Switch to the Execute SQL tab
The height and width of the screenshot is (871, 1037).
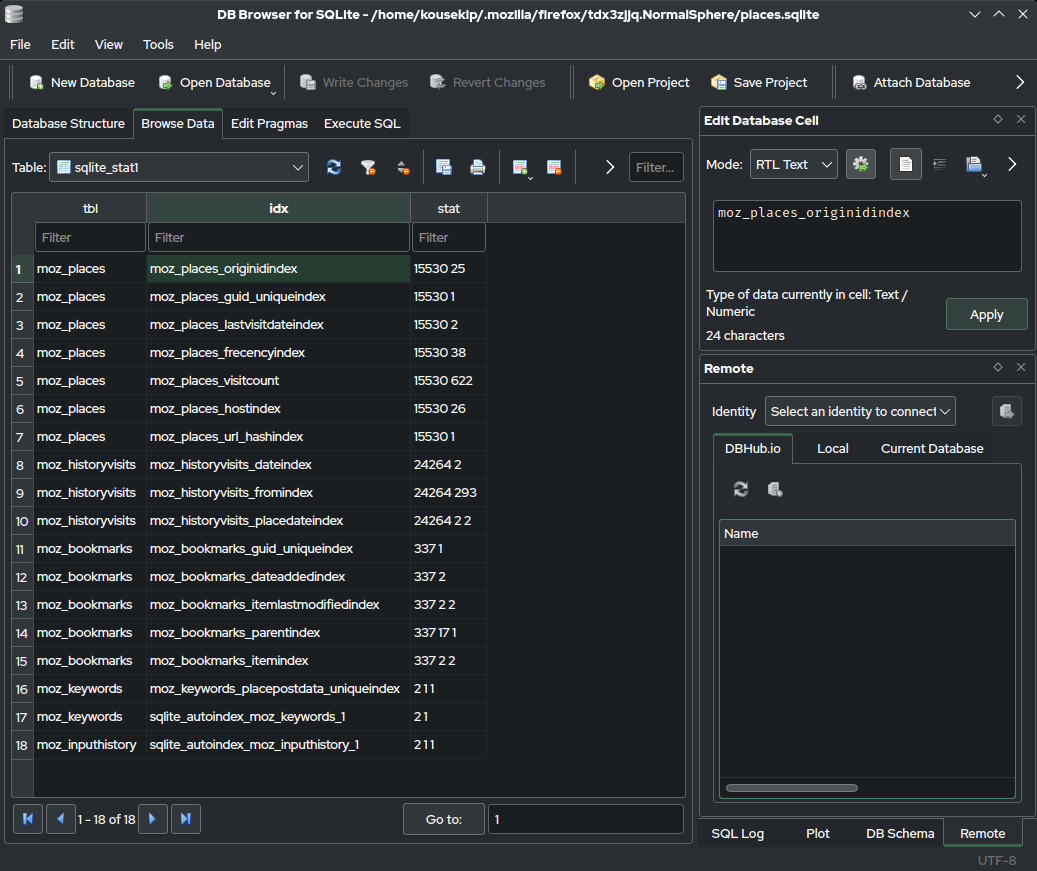[x=362, y=124]
